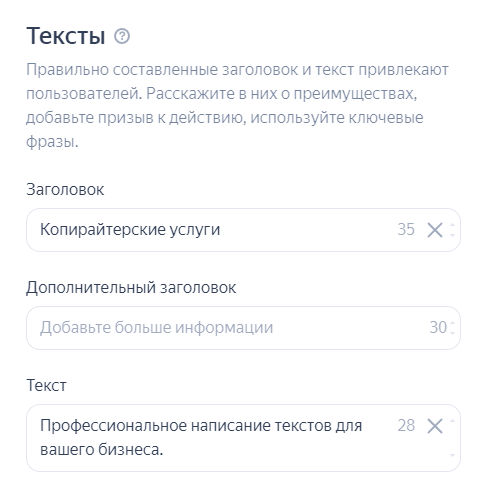Place the cursor after the word бизнеса.
The image size is (491, 493).
[163, 450]
